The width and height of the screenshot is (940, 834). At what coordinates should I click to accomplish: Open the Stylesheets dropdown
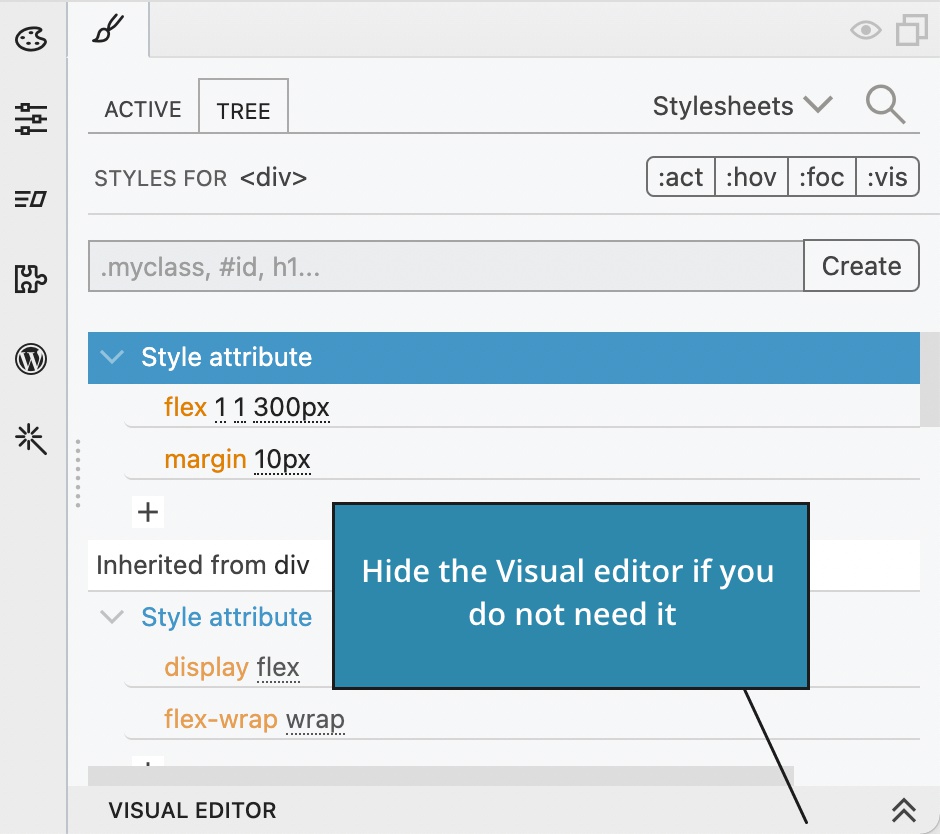click(x=743, y=106)
